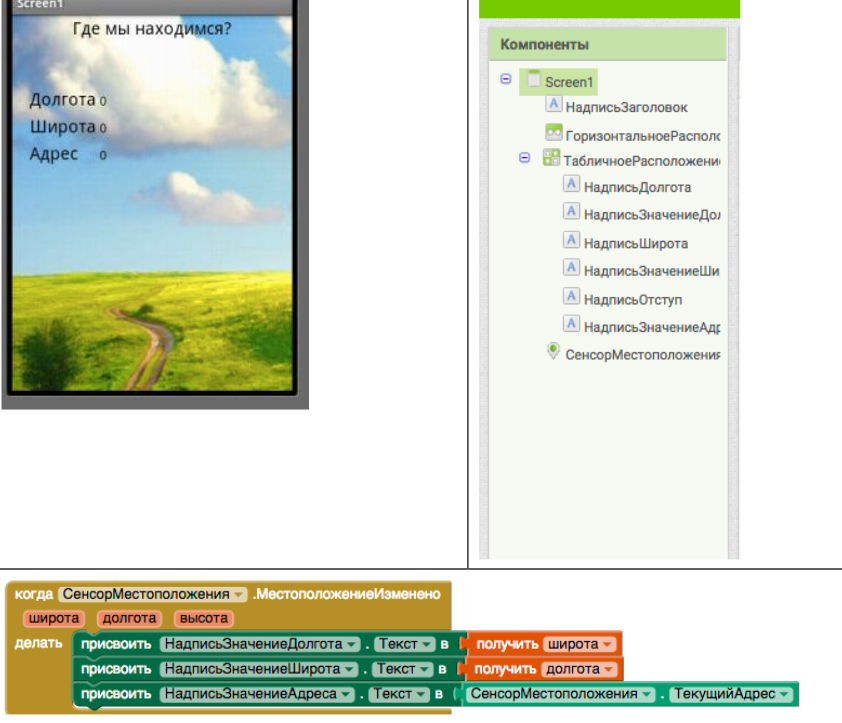Click the label icon beside НадписьЗаголовок

[554, 103]
